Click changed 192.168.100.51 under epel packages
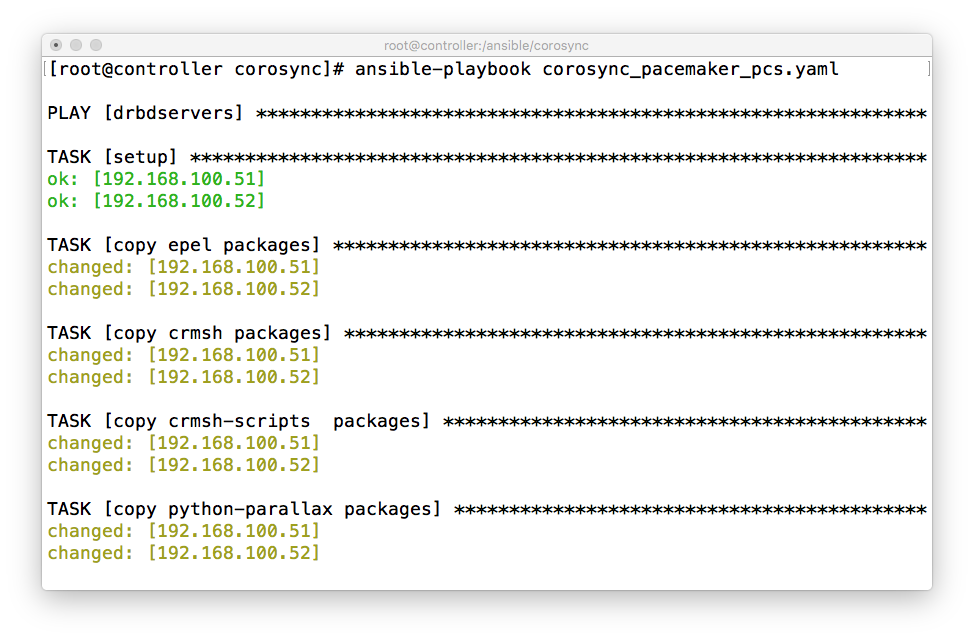Screen dimensions: 974x640 (184, 267)
